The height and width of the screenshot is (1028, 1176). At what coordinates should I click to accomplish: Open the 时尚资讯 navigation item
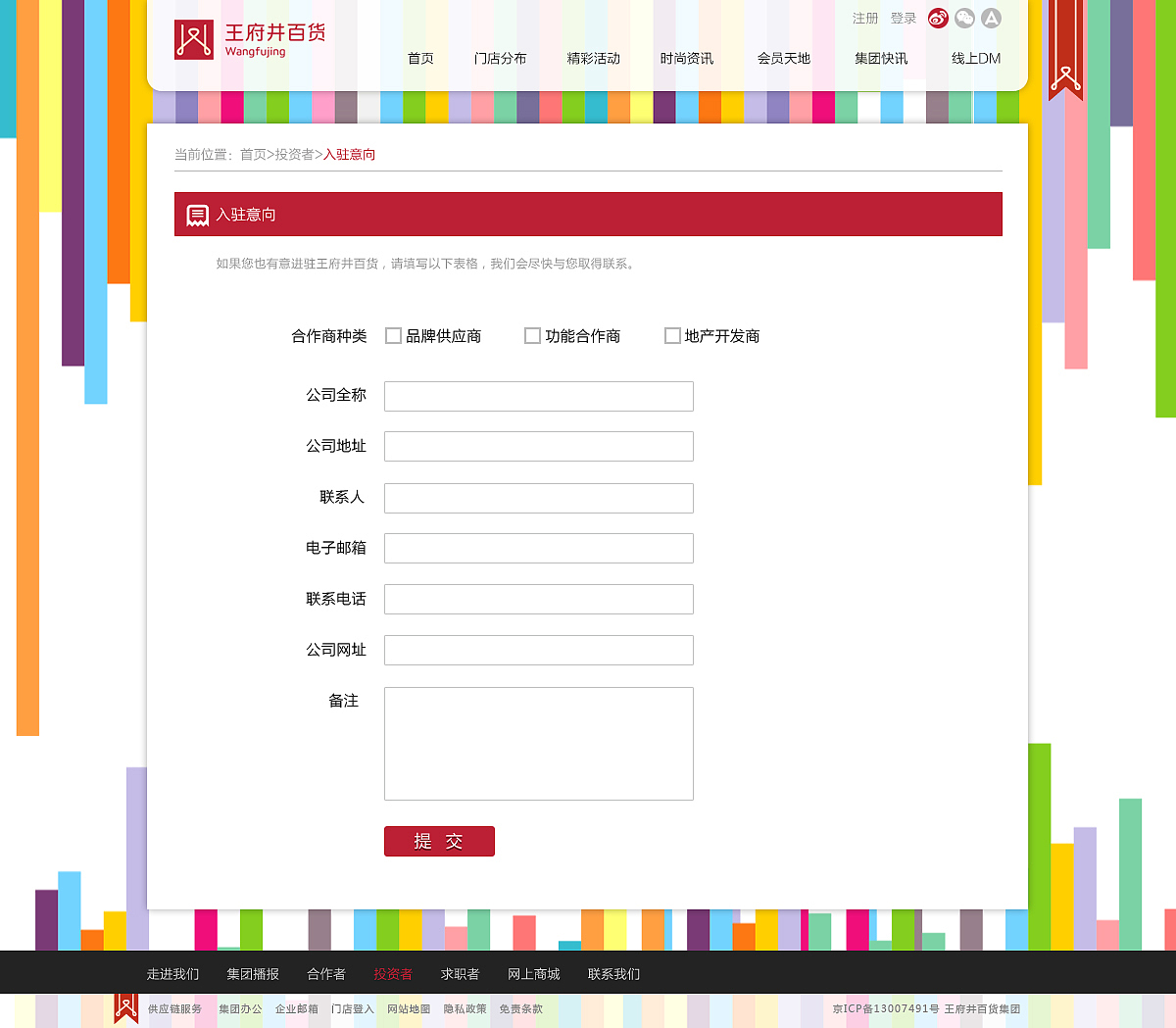click(687, 59)
